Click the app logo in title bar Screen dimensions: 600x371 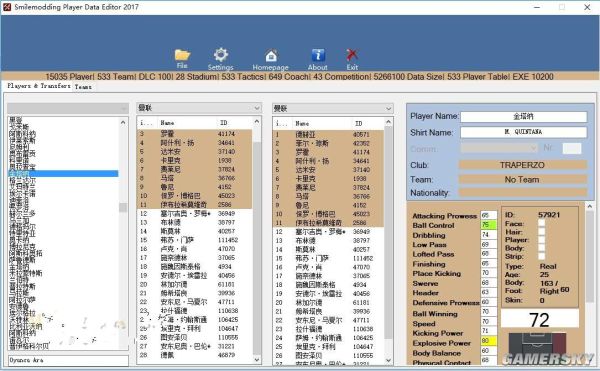7,7
